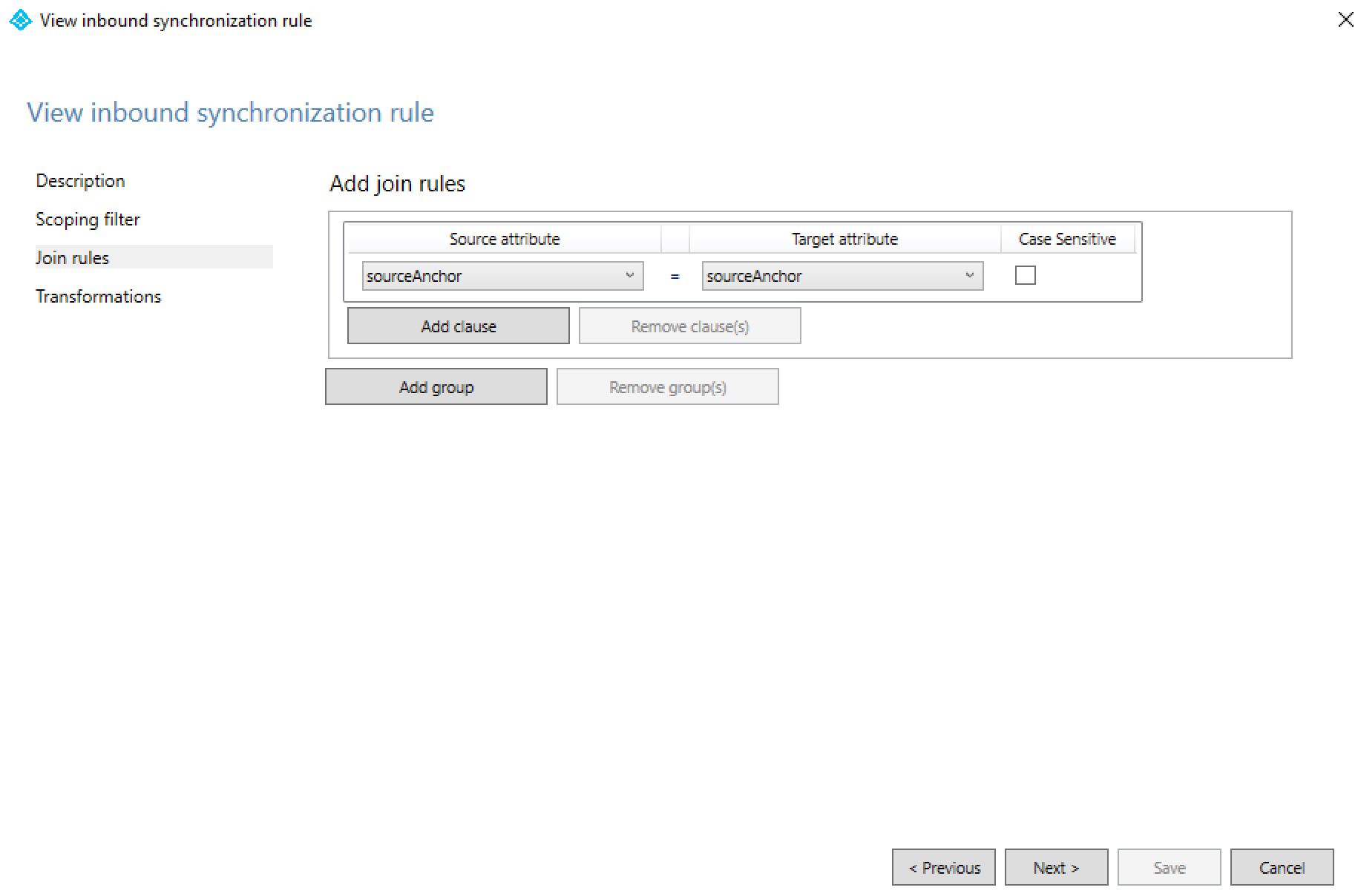Switch to the Transformations page
The height and width of the screenshot is (896, 1358).
pos(99,297)
